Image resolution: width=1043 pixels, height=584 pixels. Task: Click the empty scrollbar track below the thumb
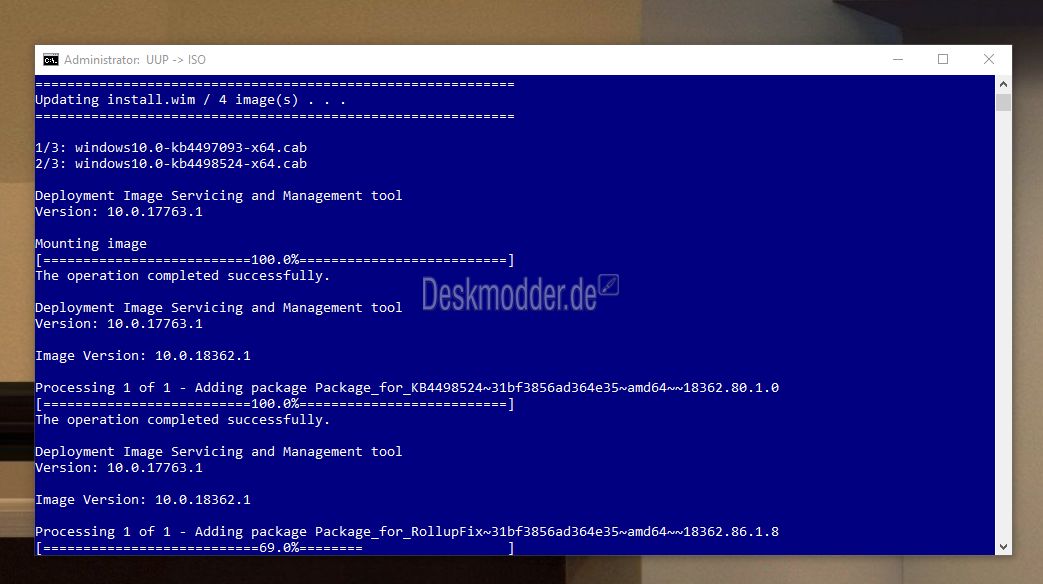tap(1003, 325)
